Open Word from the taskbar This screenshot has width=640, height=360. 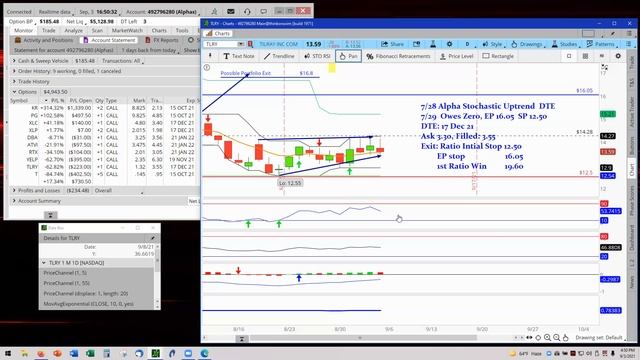pos(73,353)
